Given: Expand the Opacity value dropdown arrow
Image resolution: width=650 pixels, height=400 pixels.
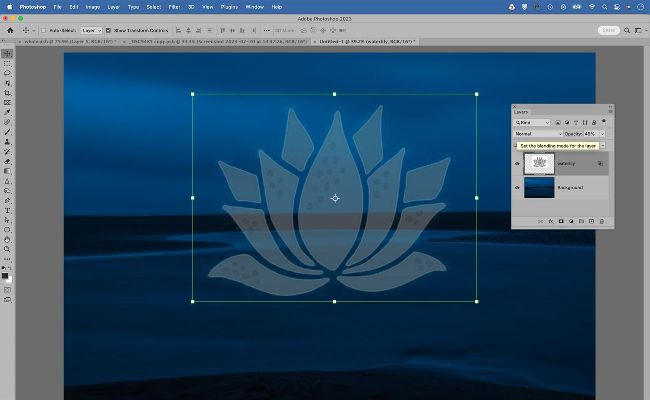Looking at the screenshot, I should [602, 133].
